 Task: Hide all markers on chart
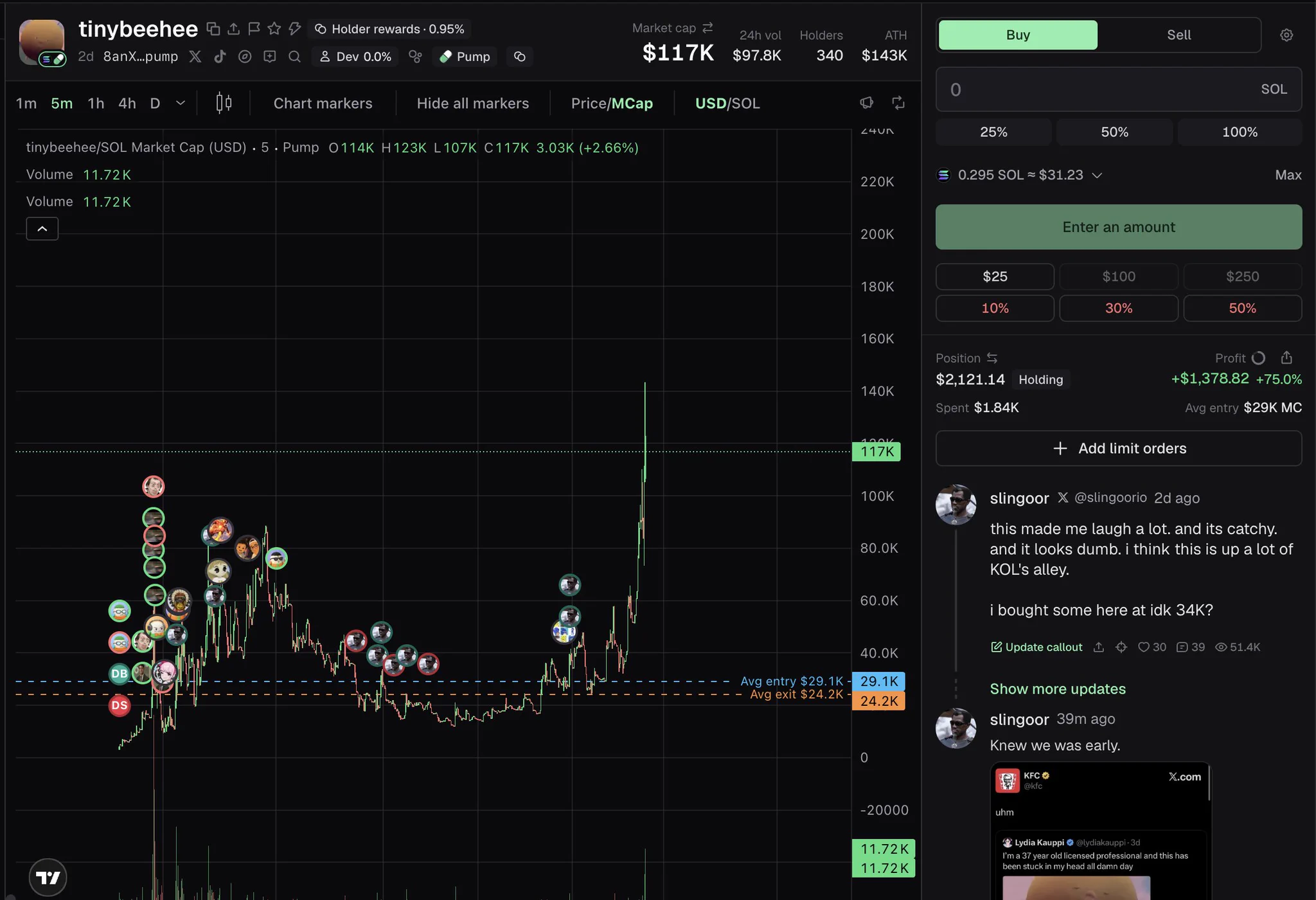[x=473, y=104]
